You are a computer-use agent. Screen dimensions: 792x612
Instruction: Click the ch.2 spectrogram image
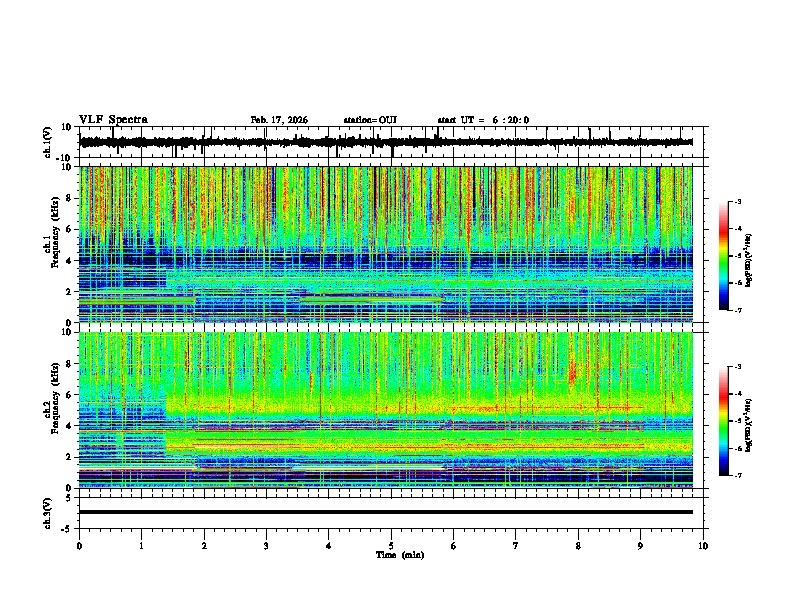(386, 410)
